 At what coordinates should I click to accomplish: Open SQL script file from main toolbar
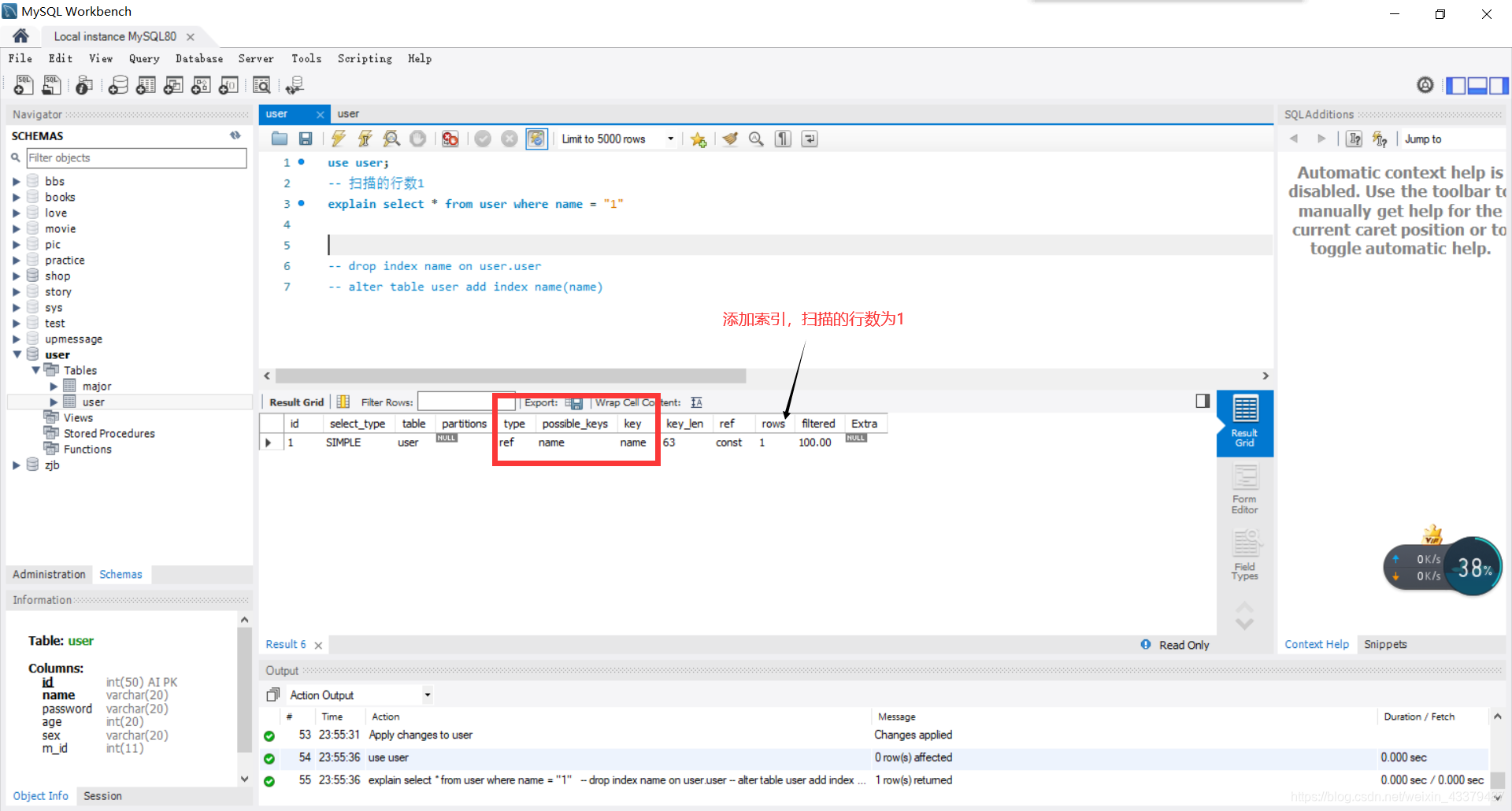(52, 85)
